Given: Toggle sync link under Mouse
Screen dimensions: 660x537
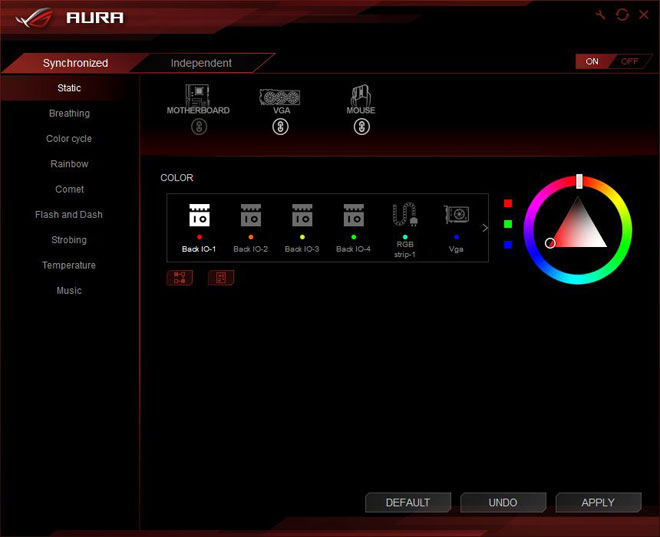Looking at the screenshot, I should 362,127.
